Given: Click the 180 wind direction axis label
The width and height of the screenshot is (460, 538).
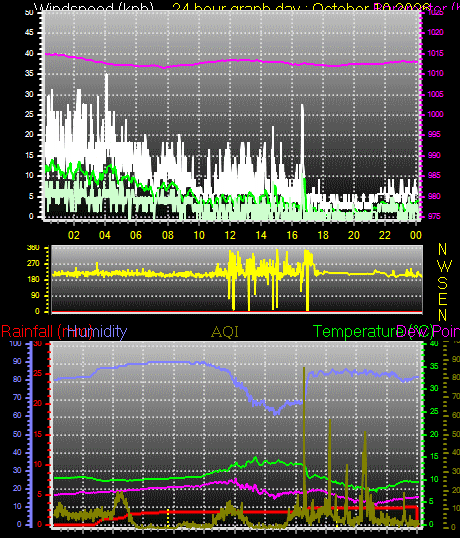Looking at the screenshot, I should pos(33,279).
